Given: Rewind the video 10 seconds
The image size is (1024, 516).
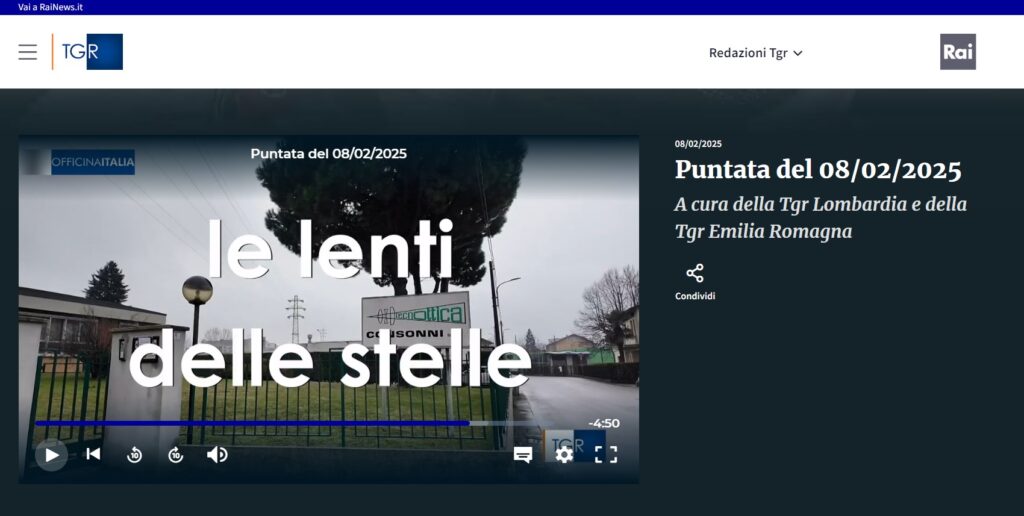Looking at the screenshot, I should click(134, 455).
